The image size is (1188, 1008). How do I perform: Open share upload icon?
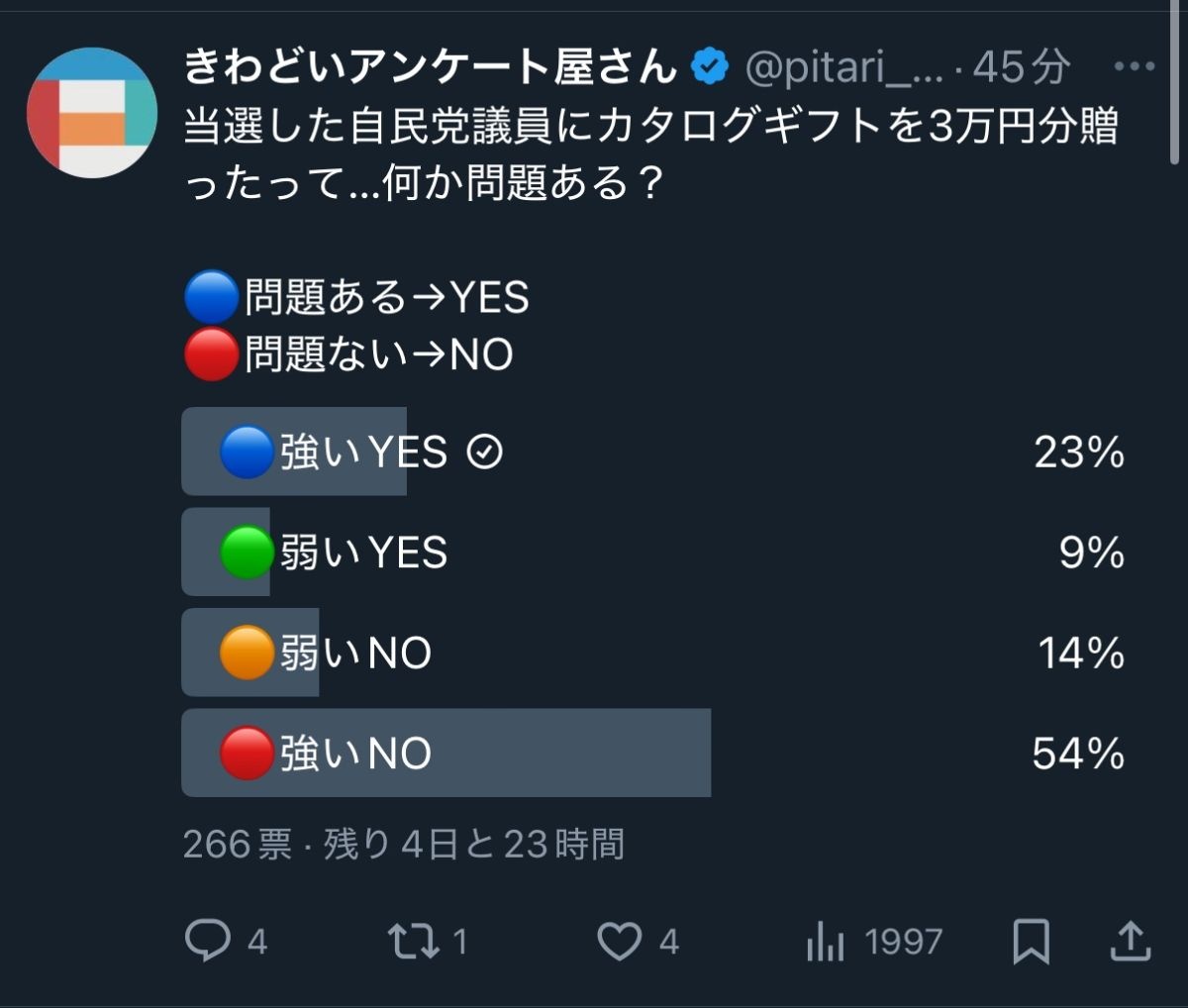click(x=1130, y=940)
